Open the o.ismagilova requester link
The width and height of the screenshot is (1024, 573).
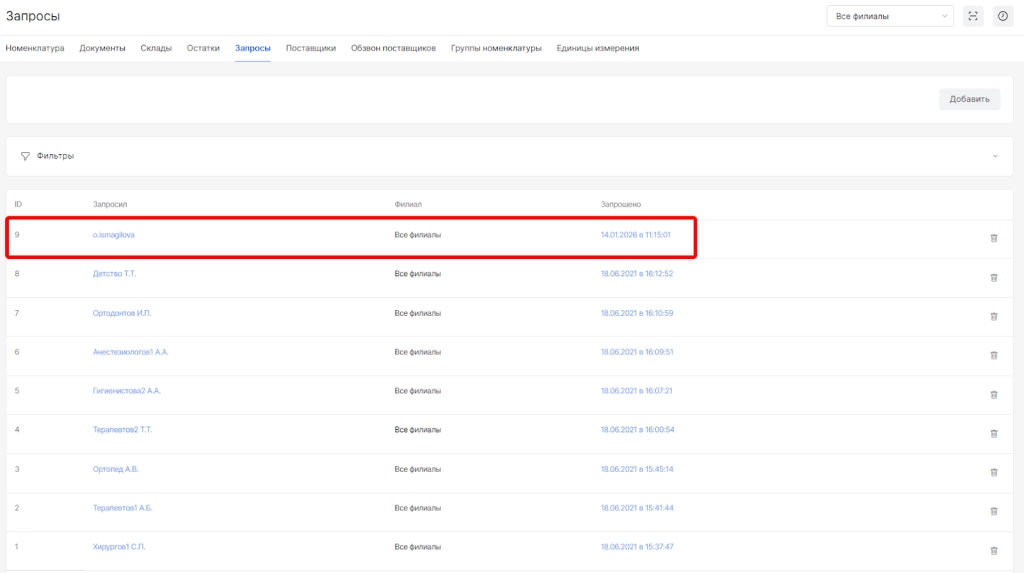click(114, 235)
